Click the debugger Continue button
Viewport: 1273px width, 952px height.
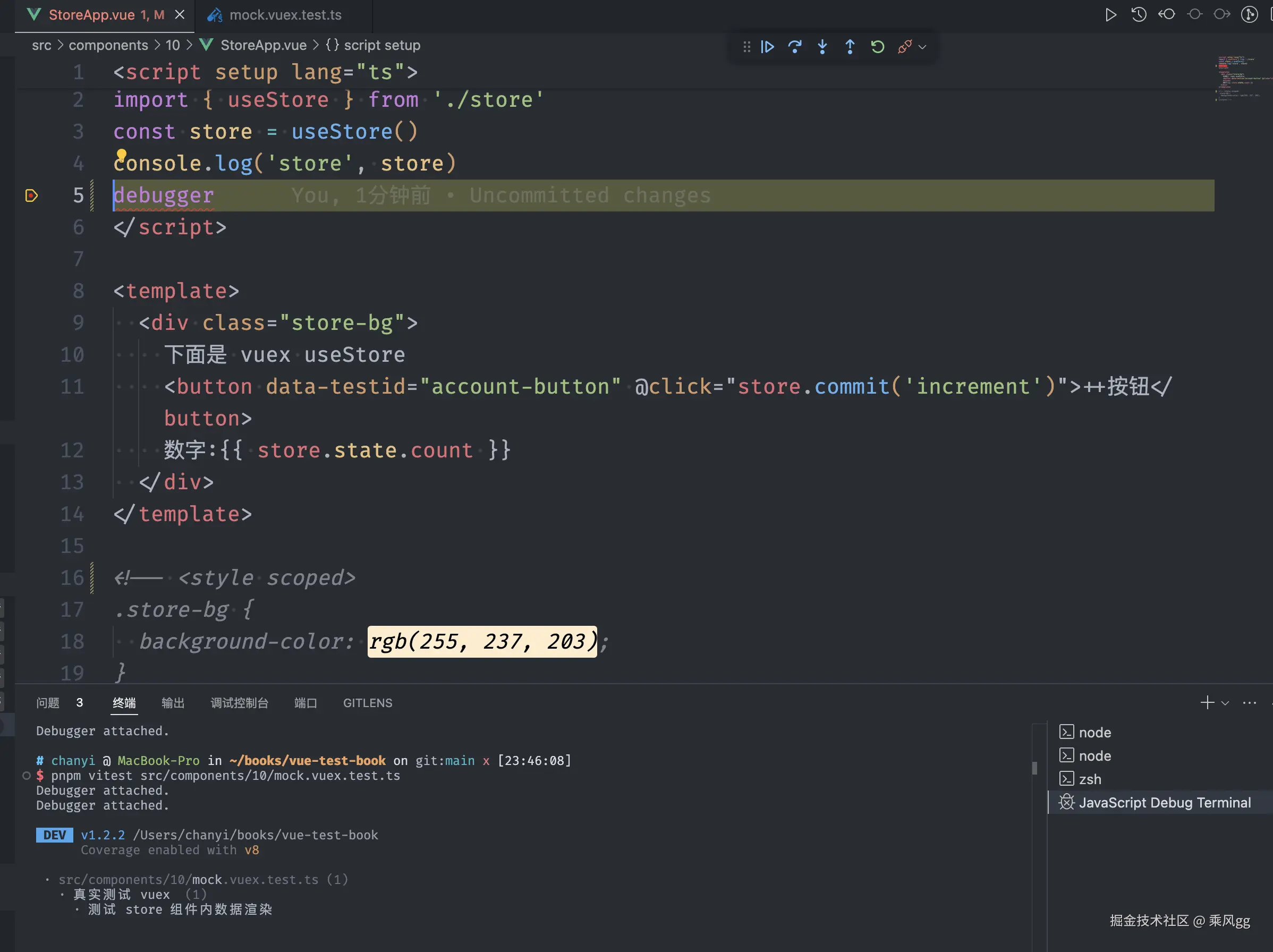767,47
